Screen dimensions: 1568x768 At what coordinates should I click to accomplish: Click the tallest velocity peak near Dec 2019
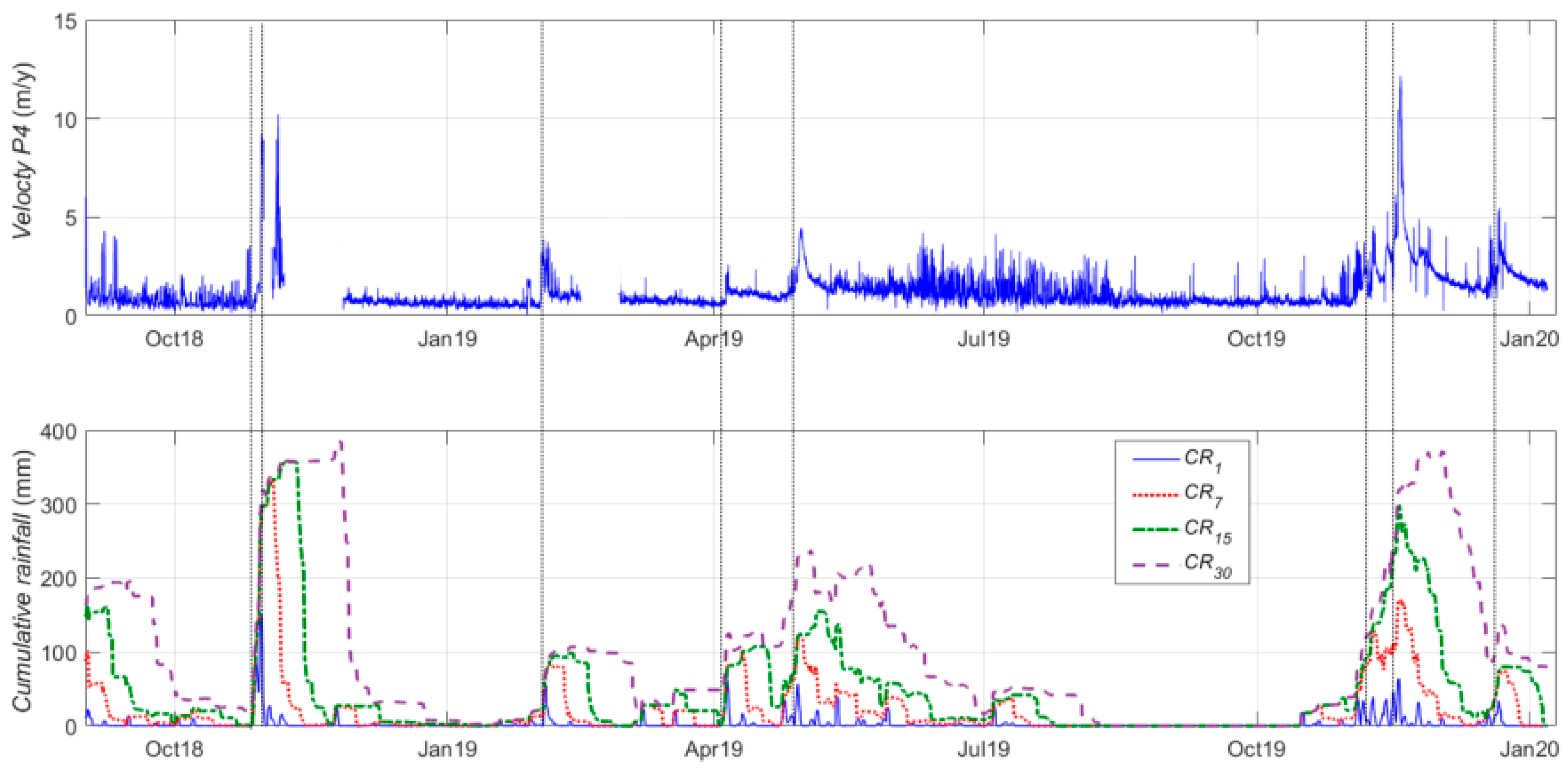[x=1400, y=79]
